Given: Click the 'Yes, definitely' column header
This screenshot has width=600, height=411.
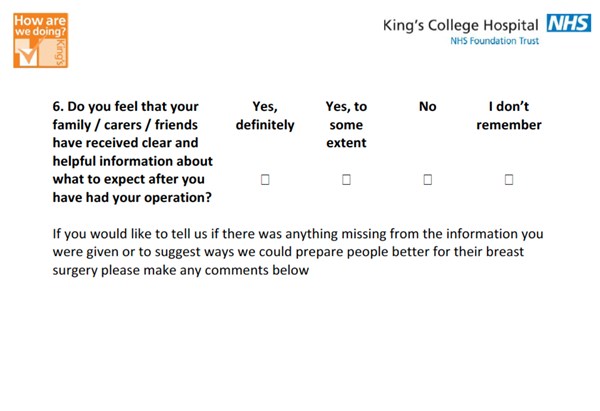Looking at the screenshot, I should [x=265, y=116].
